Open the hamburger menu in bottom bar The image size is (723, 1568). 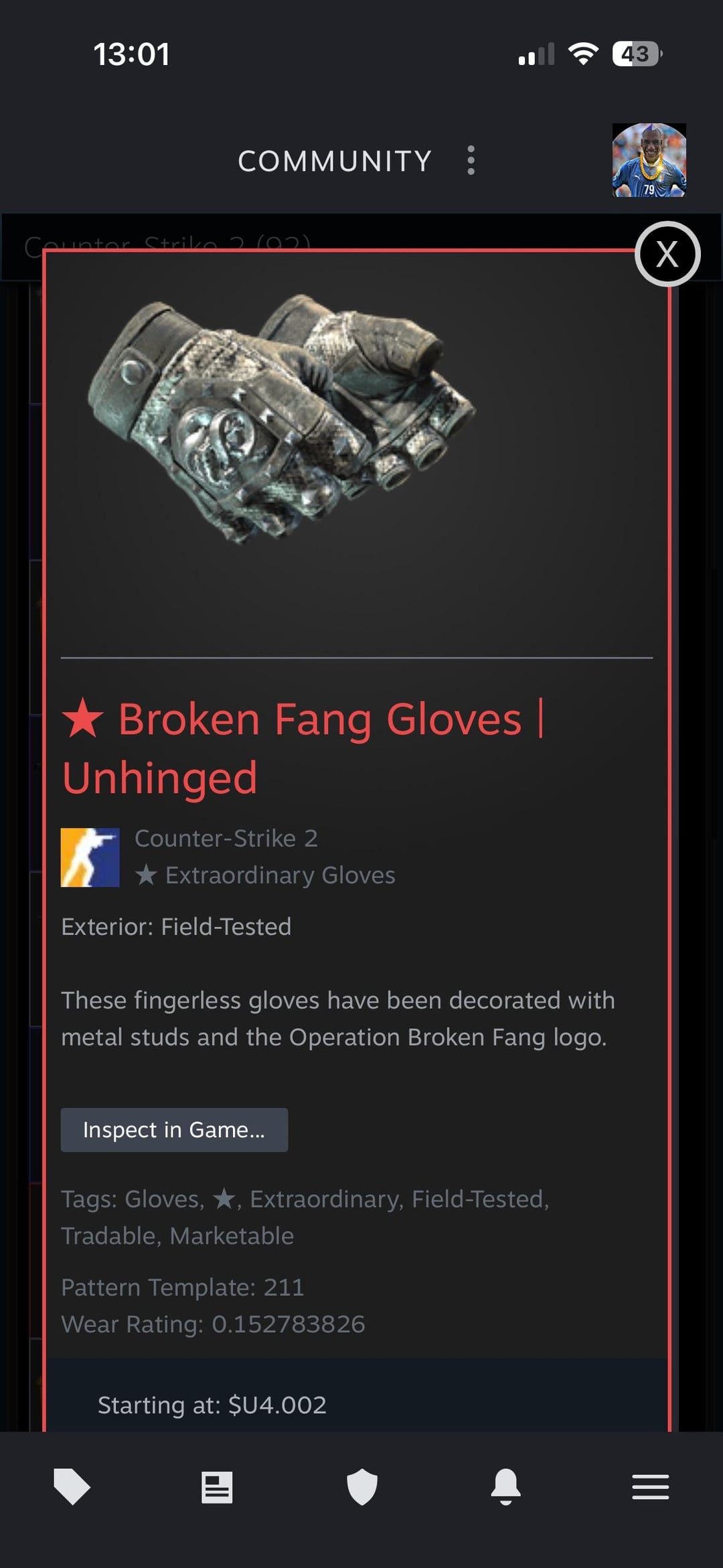tap(651, 1487)
